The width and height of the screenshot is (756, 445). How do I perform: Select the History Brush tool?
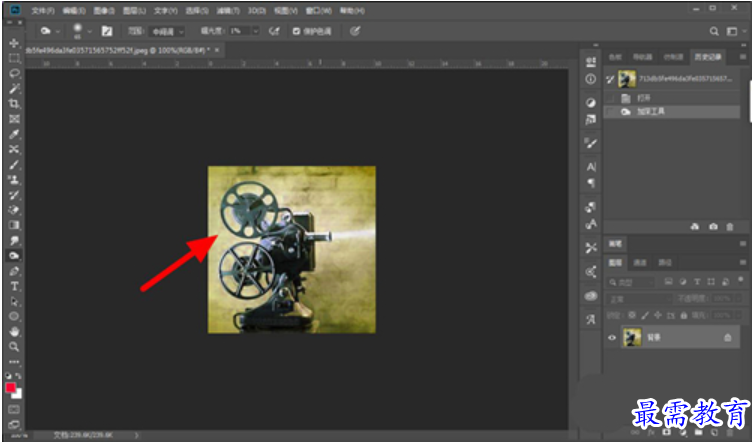(x=14, y=195)
